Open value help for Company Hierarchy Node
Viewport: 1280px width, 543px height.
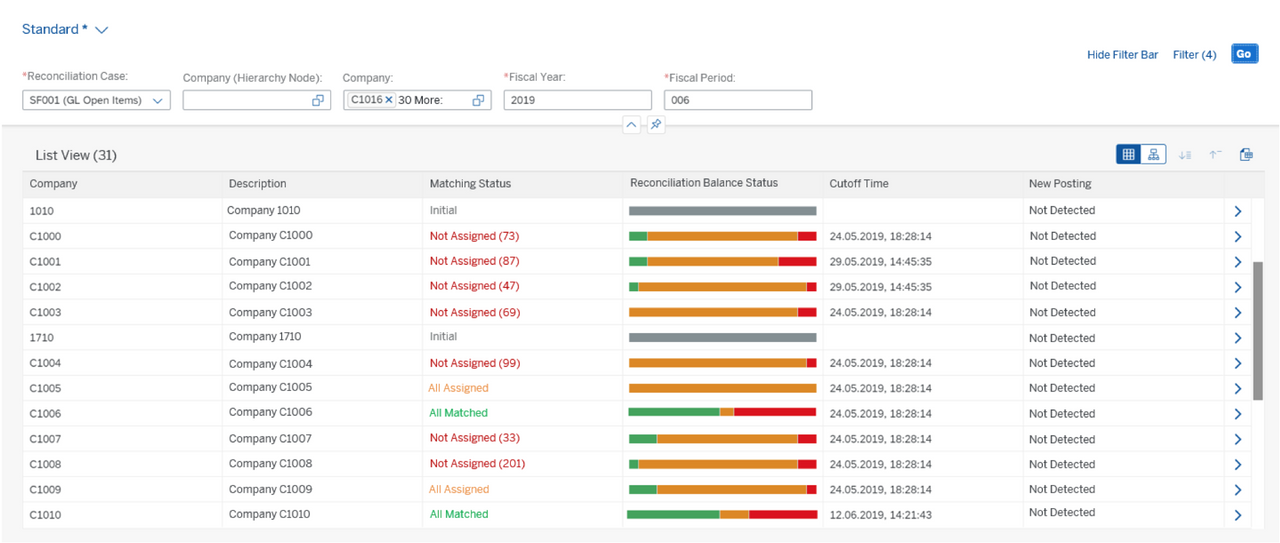point(318,101)
